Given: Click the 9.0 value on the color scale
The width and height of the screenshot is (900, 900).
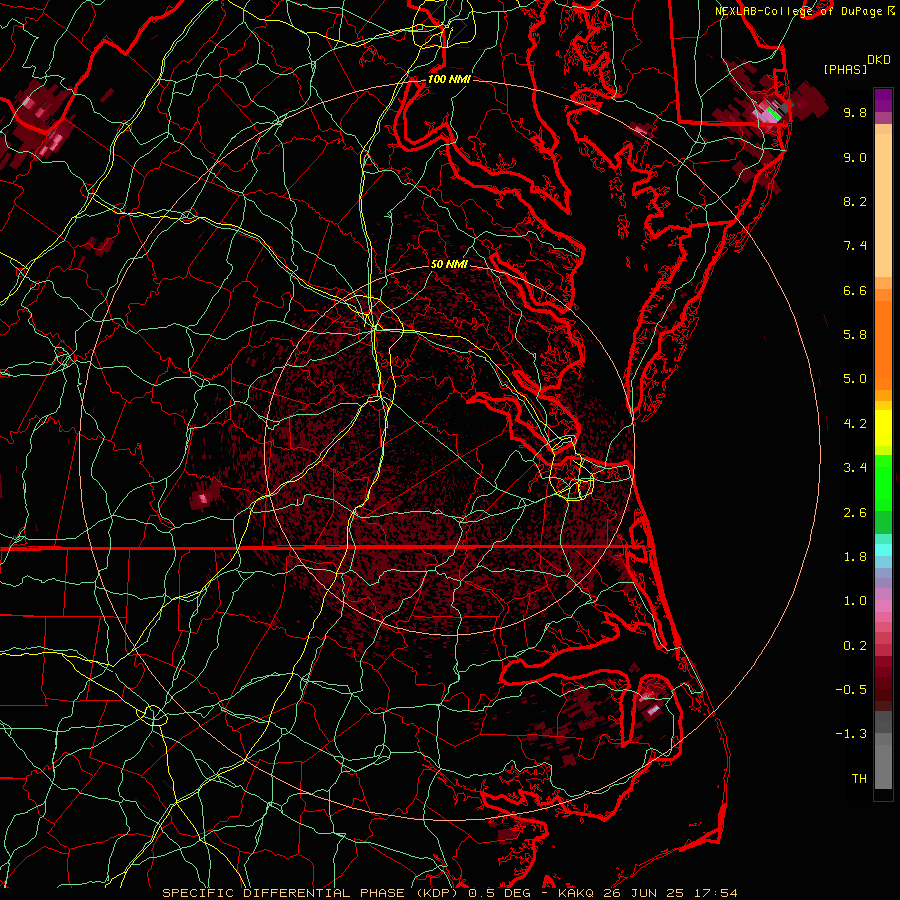Looking at the screenshot, I should tap(855, 157).
